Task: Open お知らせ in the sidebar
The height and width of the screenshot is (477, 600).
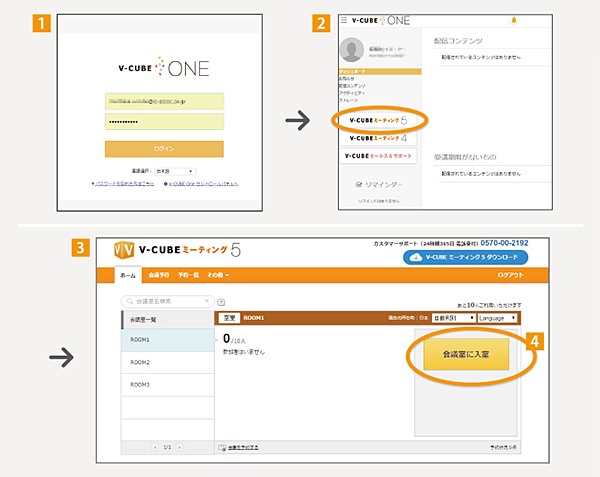Action: [347, 78]
